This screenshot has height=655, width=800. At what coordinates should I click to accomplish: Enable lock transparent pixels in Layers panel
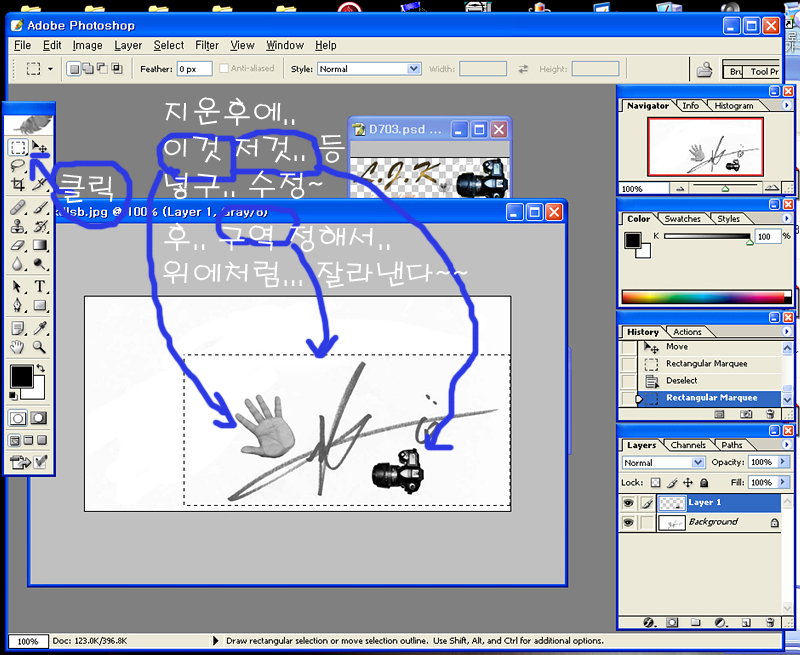coord(655,483)
